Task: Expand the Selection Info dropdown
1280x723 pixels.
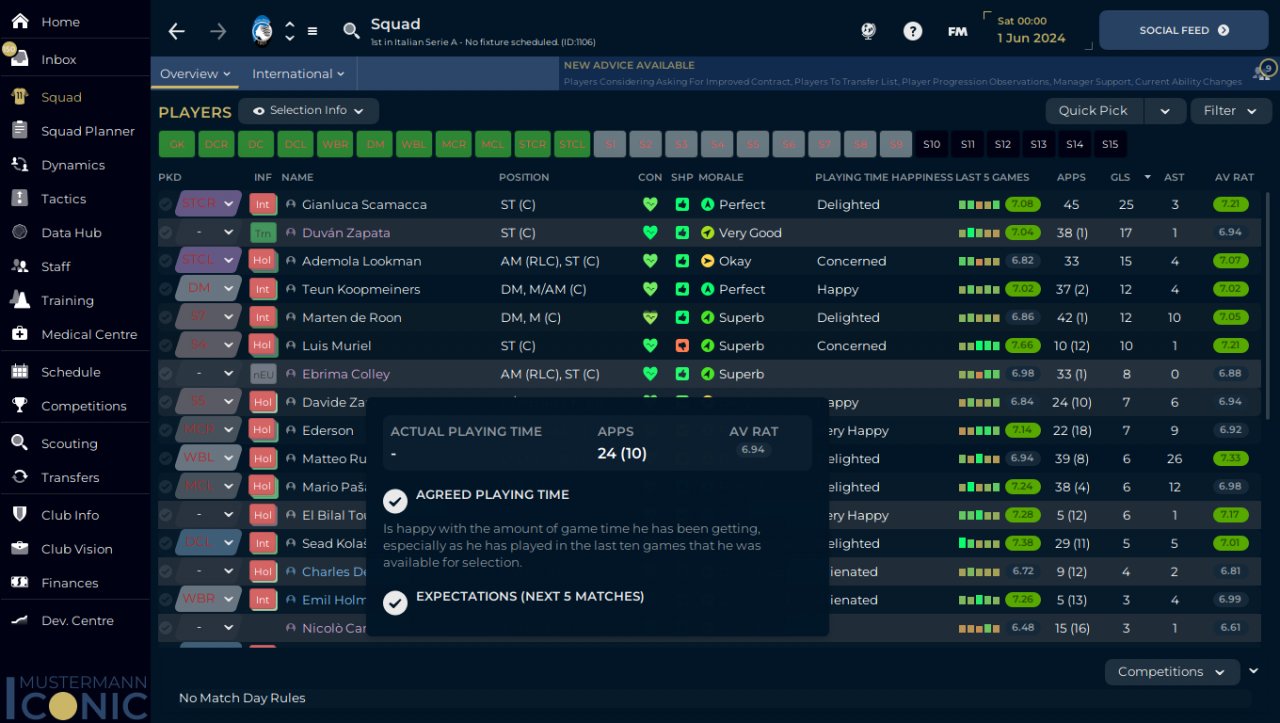Action: pos(308,111)
